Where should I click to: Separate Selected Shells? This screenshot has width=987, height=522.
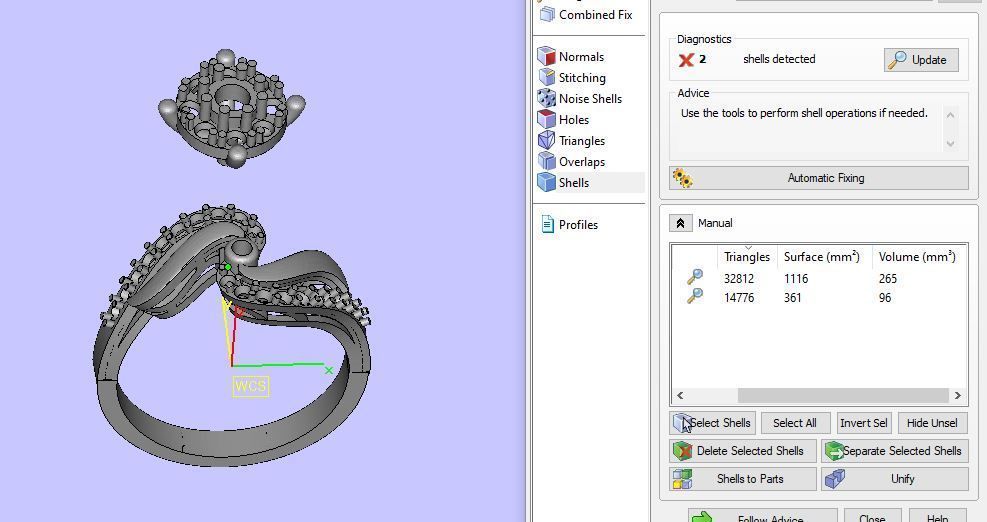(x=894, y=451)
